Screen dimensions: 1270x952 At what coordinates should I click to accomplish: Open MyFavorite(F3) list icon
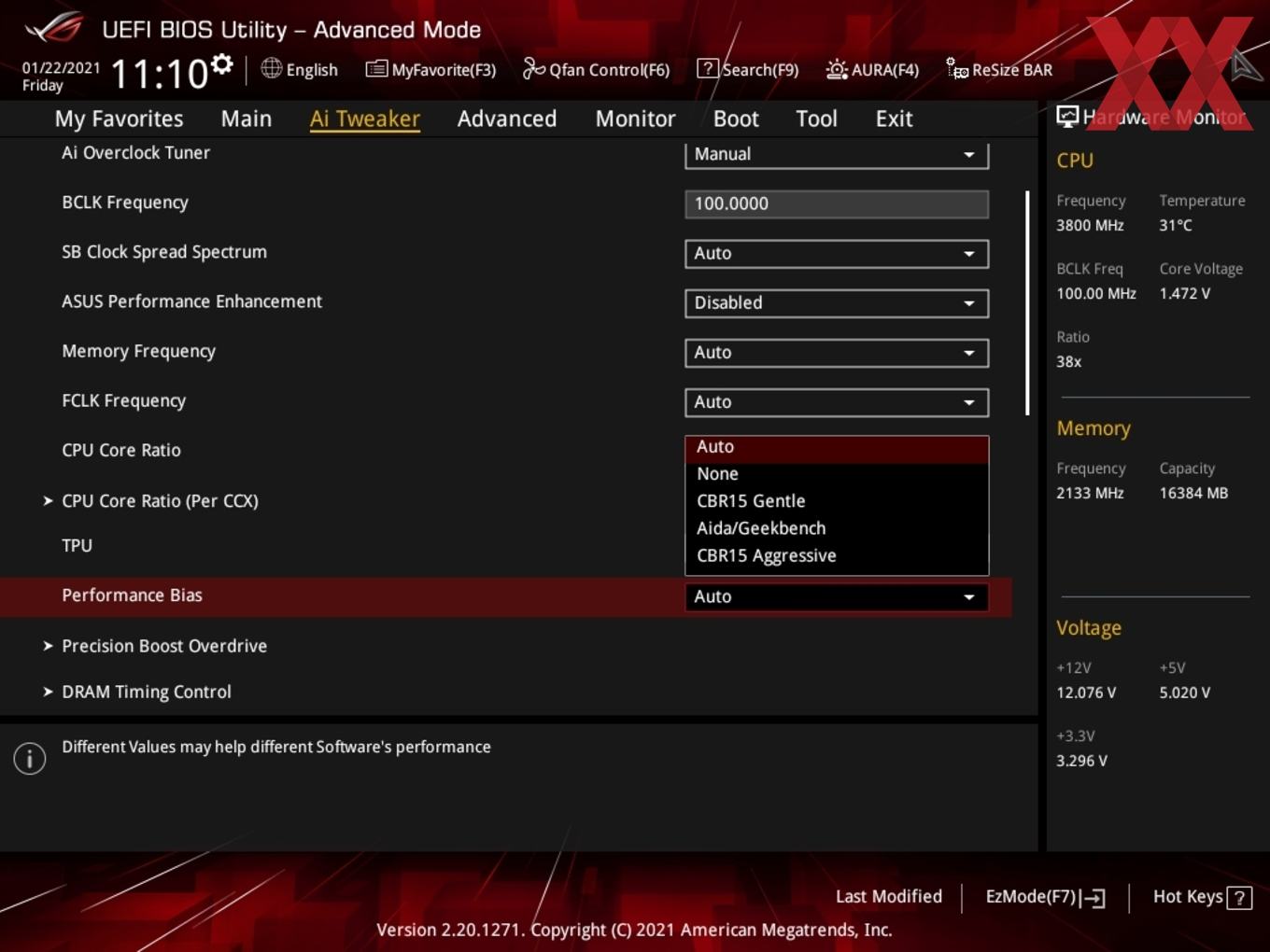376,68
